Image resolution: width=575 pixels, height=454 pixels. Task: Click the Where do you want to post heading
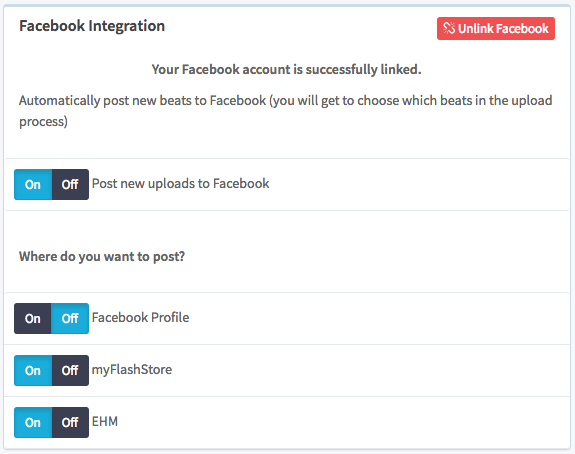pos(102,256)
